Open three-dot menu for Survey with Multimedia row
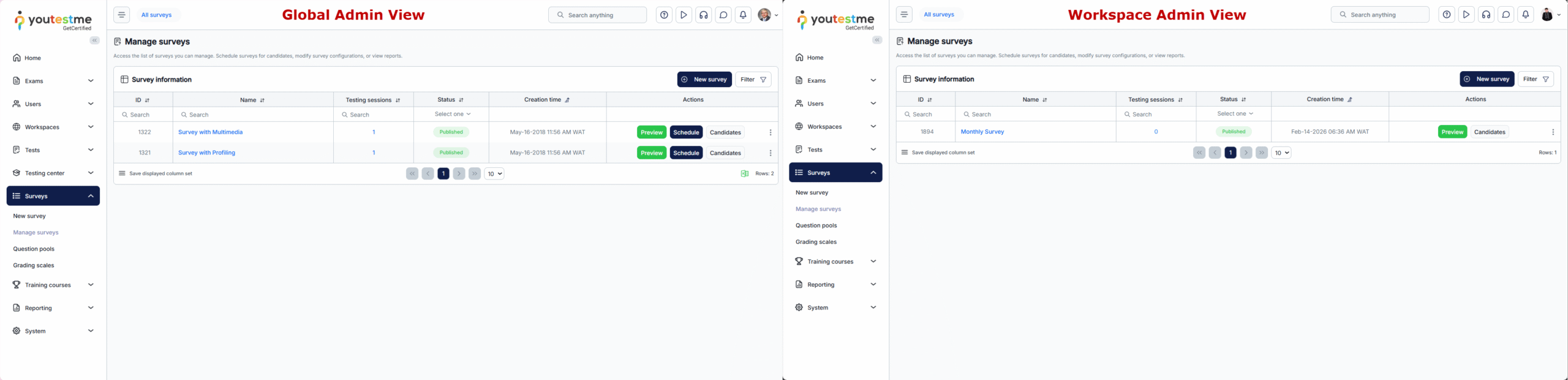Viewport: 1568px width, 380px height. click(770, 132)
